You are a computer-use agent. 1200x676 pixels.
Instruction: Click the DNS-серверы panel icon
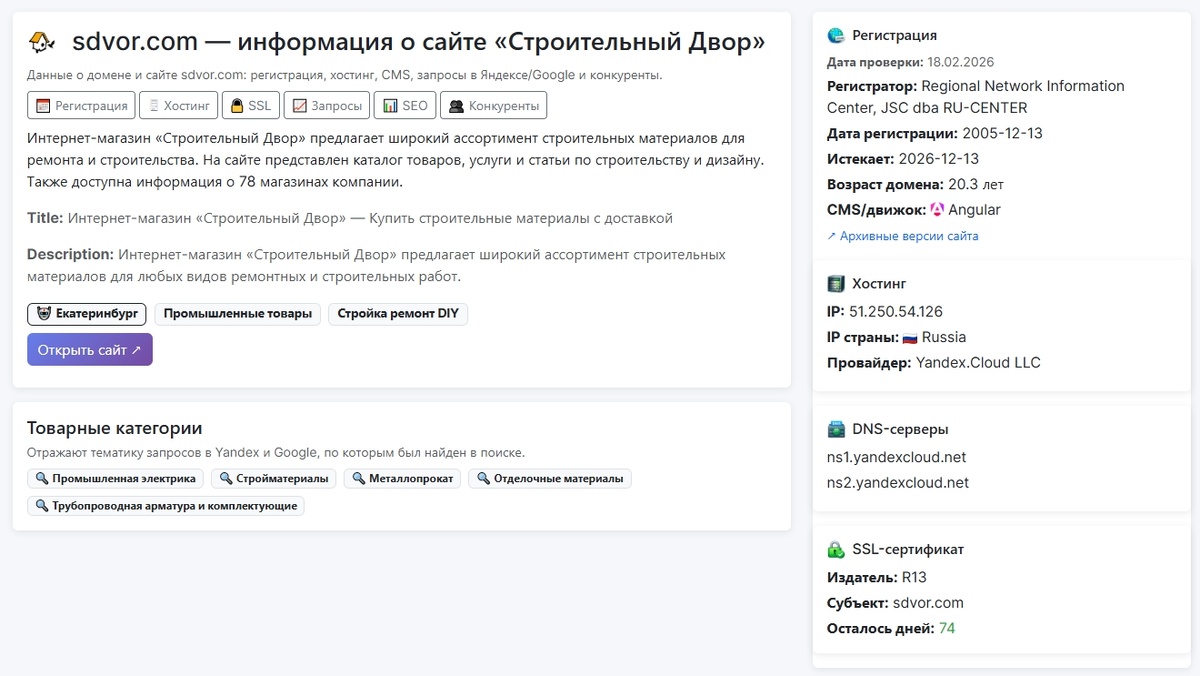835,428
